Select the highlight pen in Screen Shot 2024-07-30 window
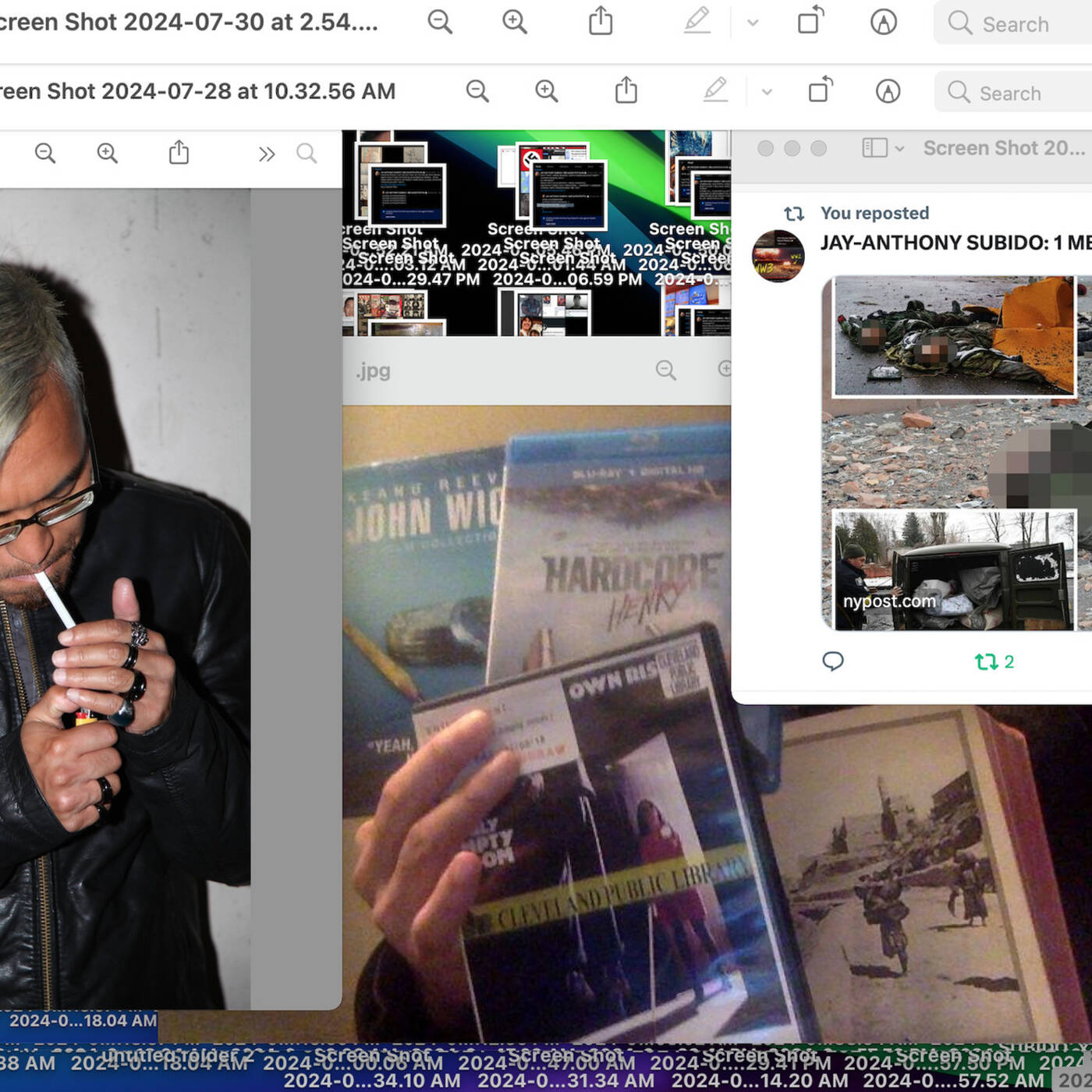The width and height of the screenshot is (1092, 1092). tap(697, 21)
